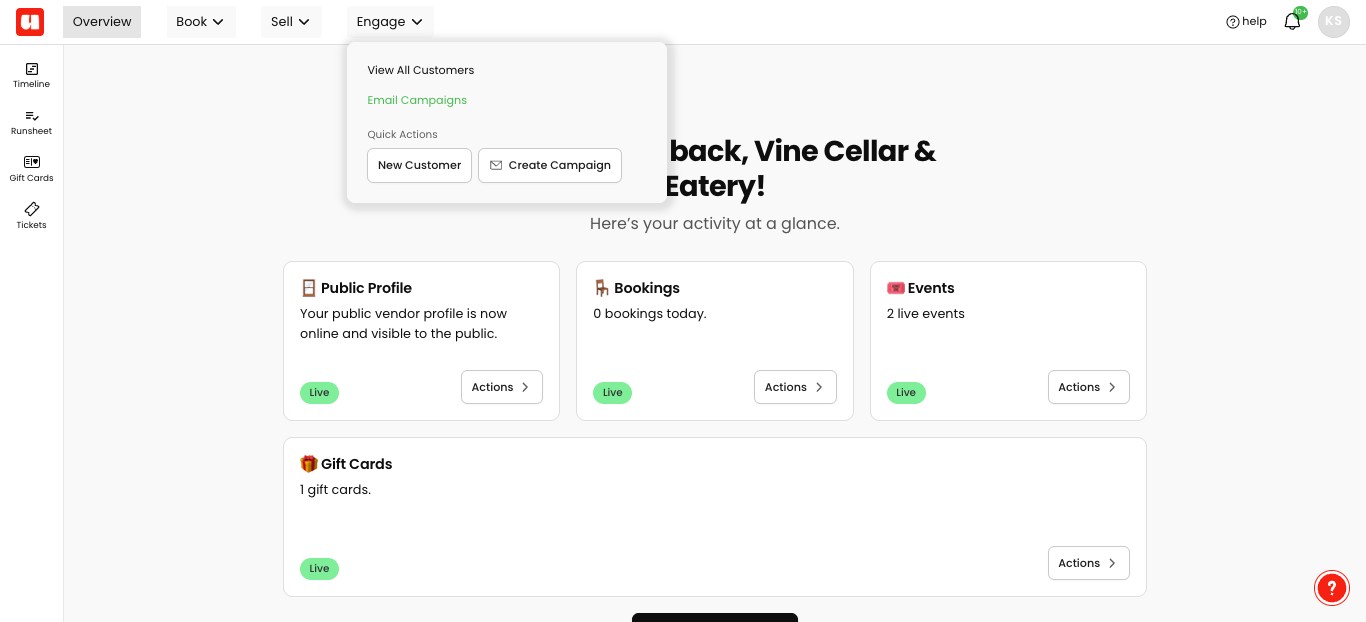The width and height of the screenshot is (1366, 622).
Task: Open Actions on the Public Profile card
Action: point(501,387)
